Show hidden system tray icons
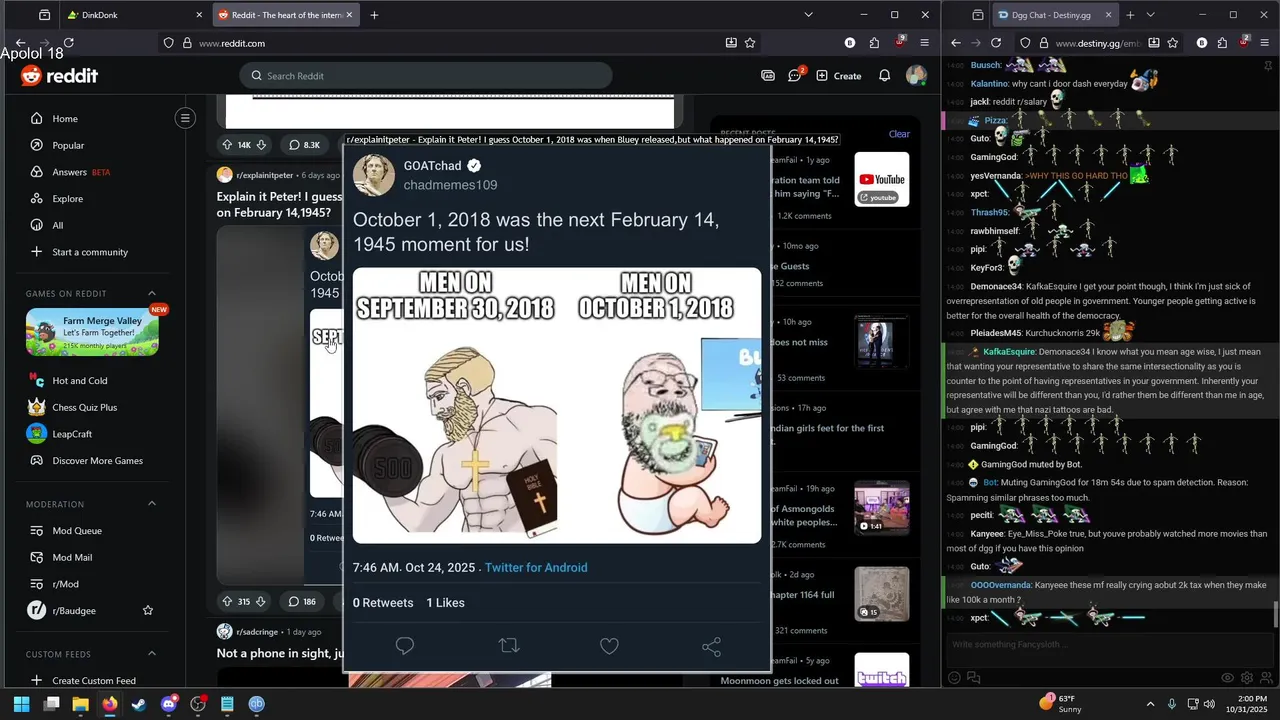This screenshot has width=1280, height=720. (1150, 704)
